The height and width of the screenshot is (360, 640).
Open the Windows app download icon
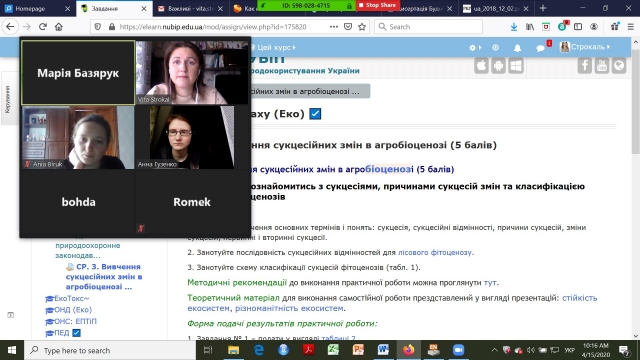coord(516,66)
